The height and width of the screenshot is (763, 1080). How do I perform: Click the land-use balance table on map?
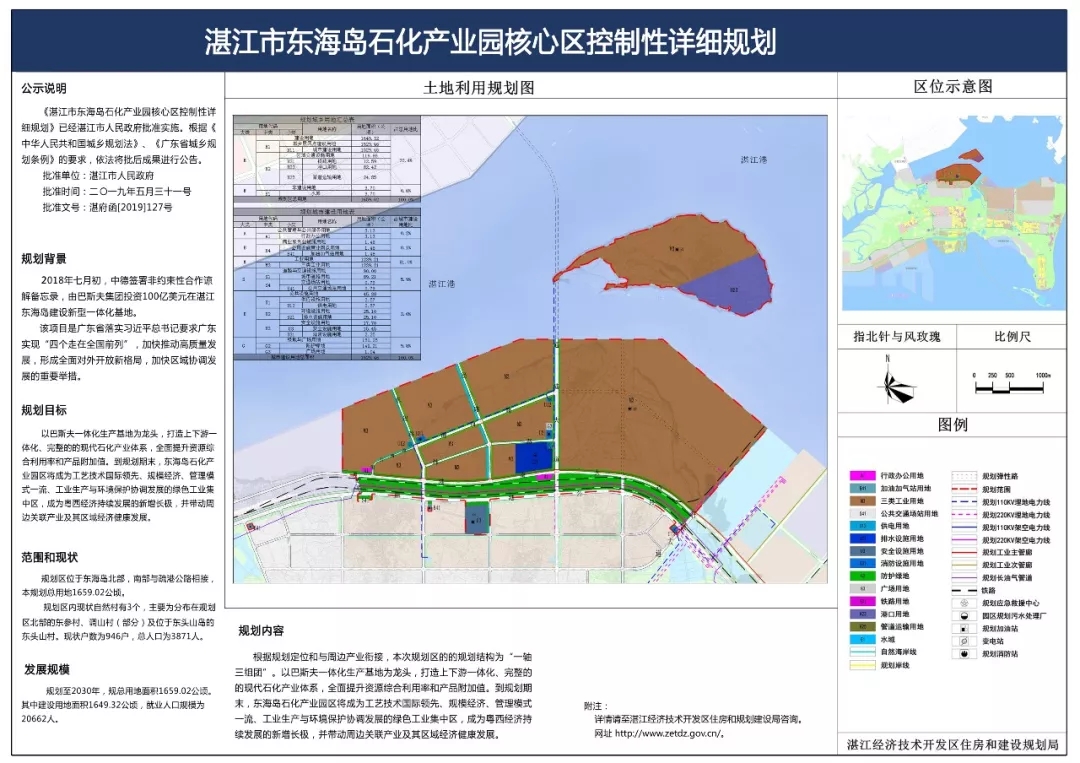(x=327, y=238)
